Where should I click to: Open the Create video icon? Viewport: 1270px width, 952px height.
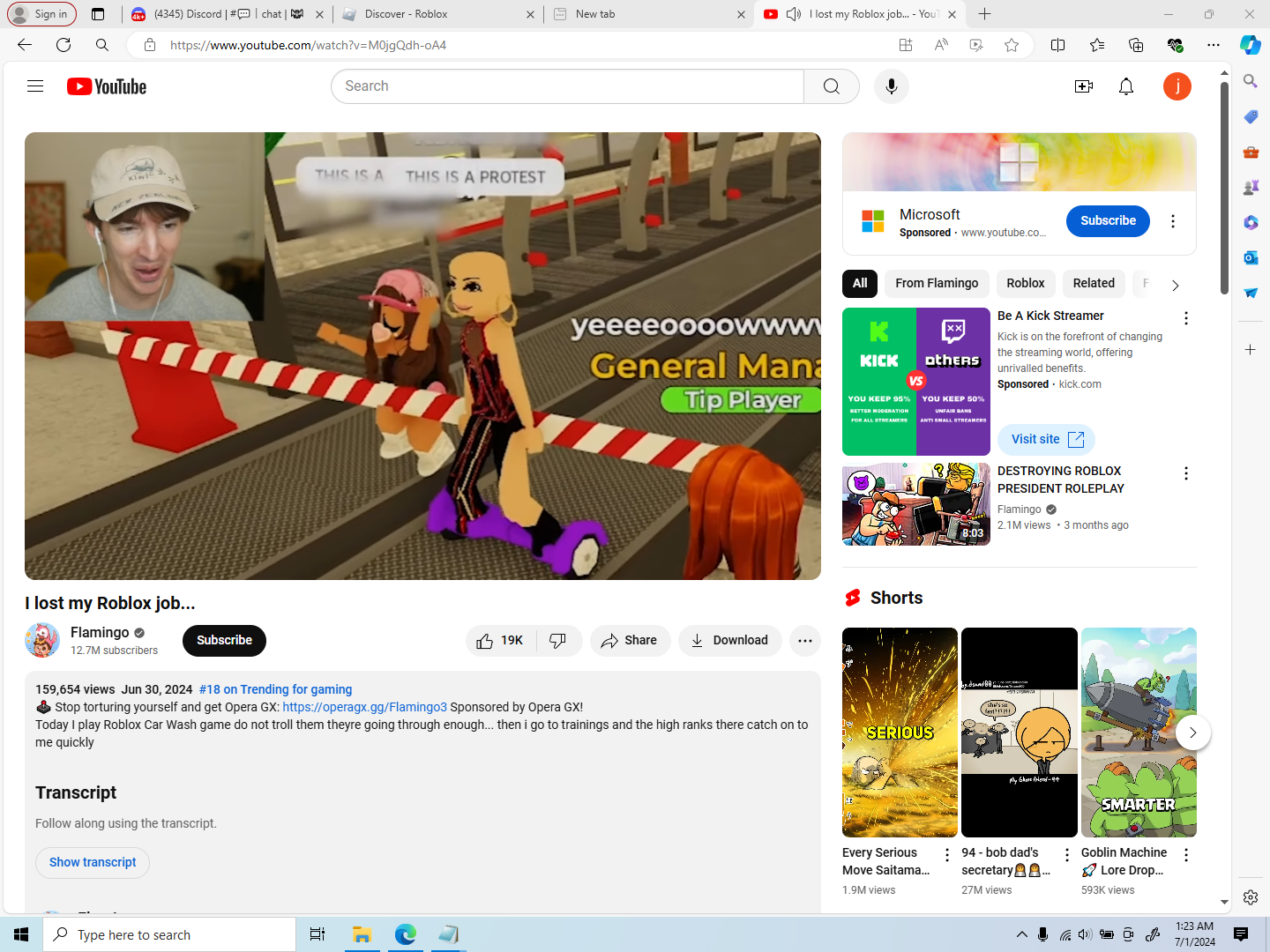coord(1084,86)
